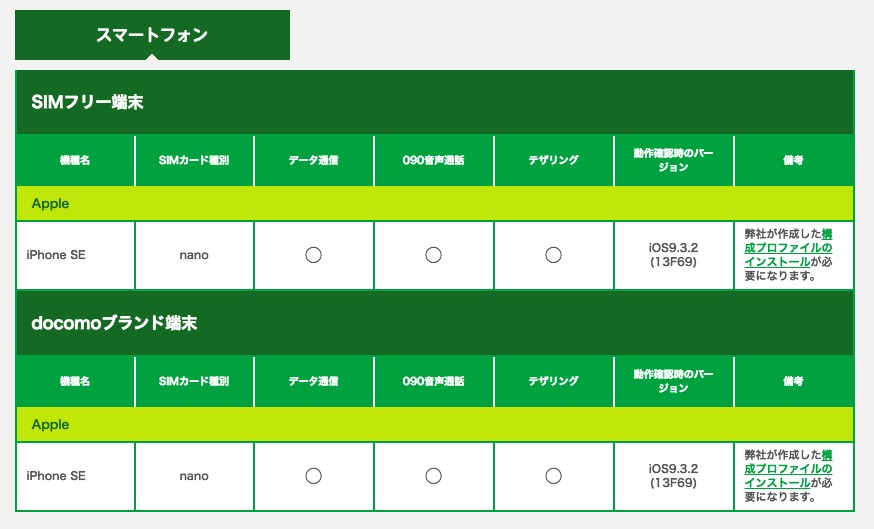Click the docomoブランド端末 section heading

pos(114,323)
